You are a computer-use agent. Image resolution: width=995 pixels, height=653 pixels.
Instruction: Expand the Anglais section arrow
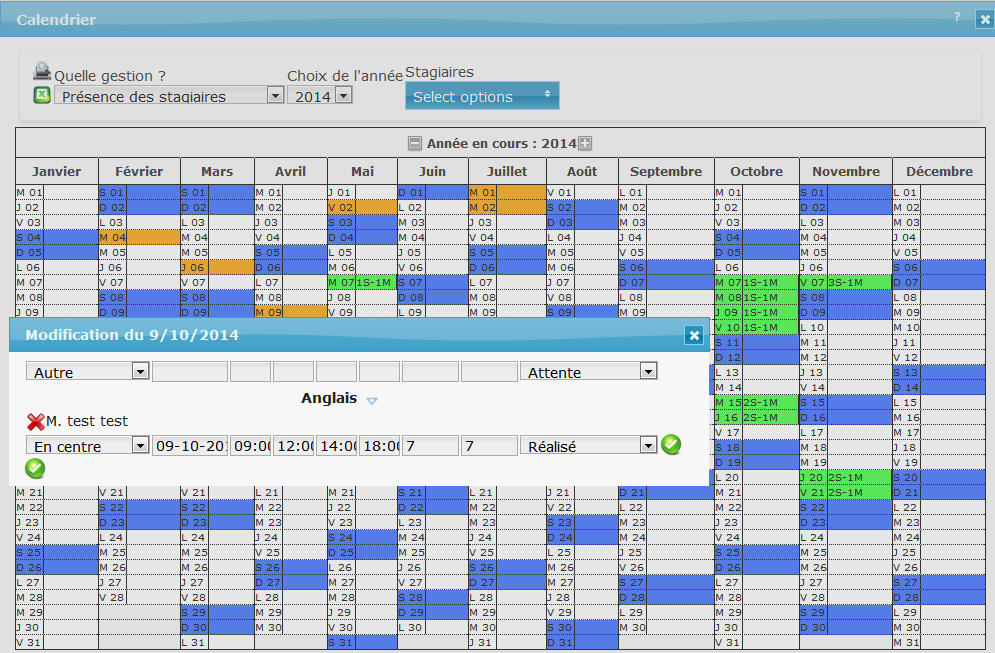372,400
